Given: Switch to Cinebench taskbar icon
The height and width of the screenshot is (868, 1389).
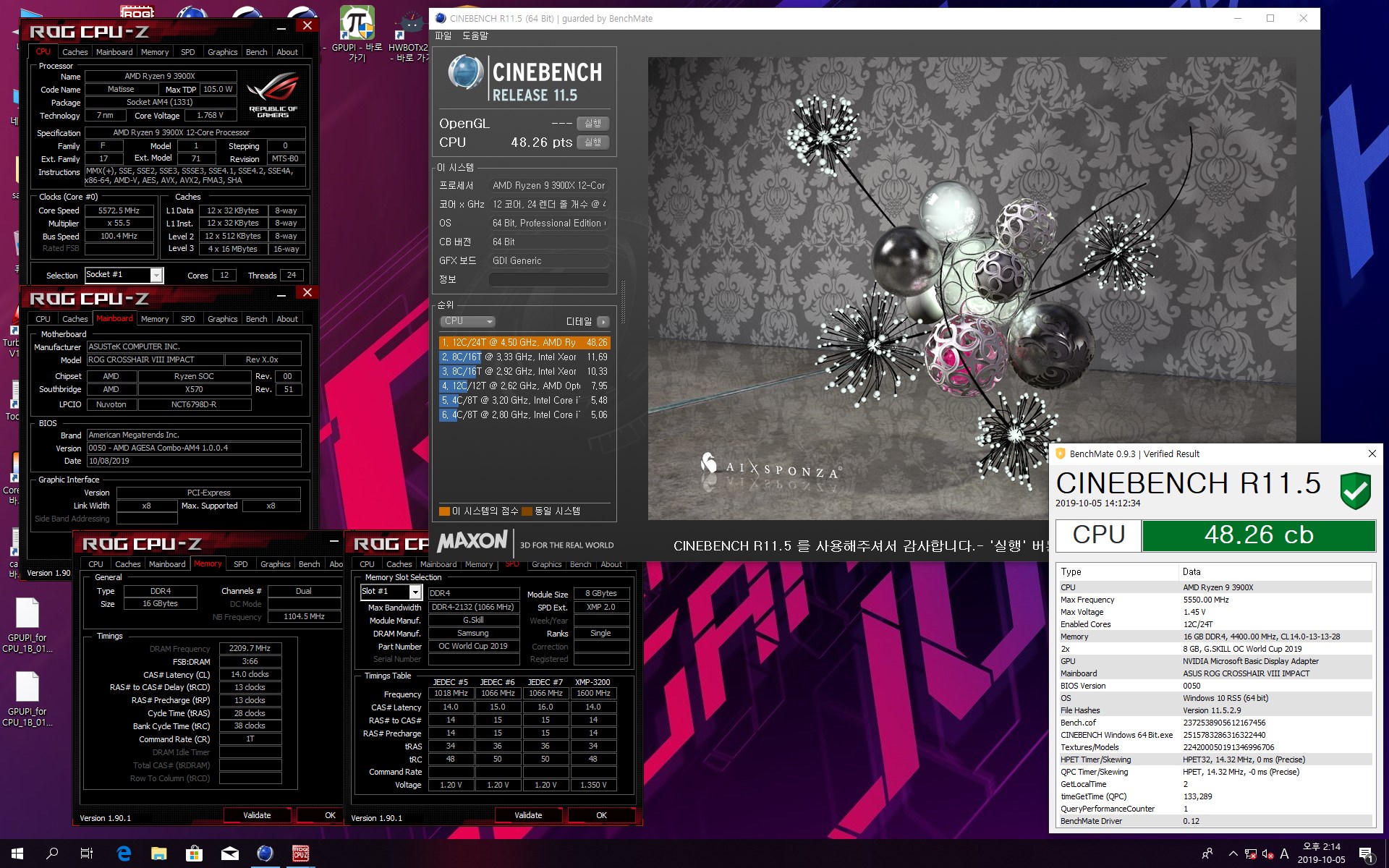Looking at the screenshot, I should [266, 854].
